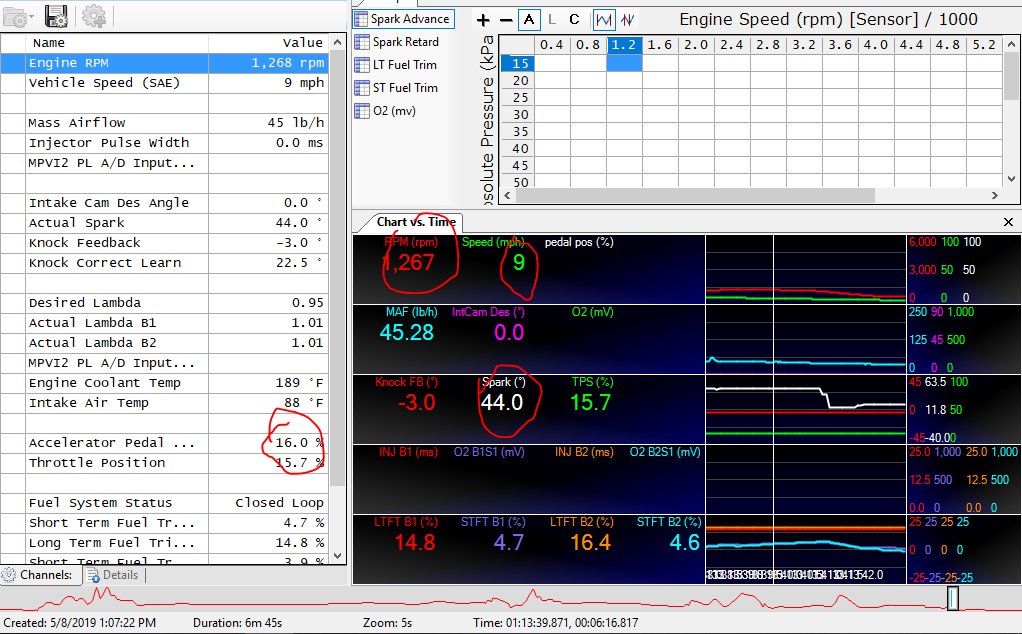Click the Value column header
Screen dimensions: 1022x634
click(268, 43)
